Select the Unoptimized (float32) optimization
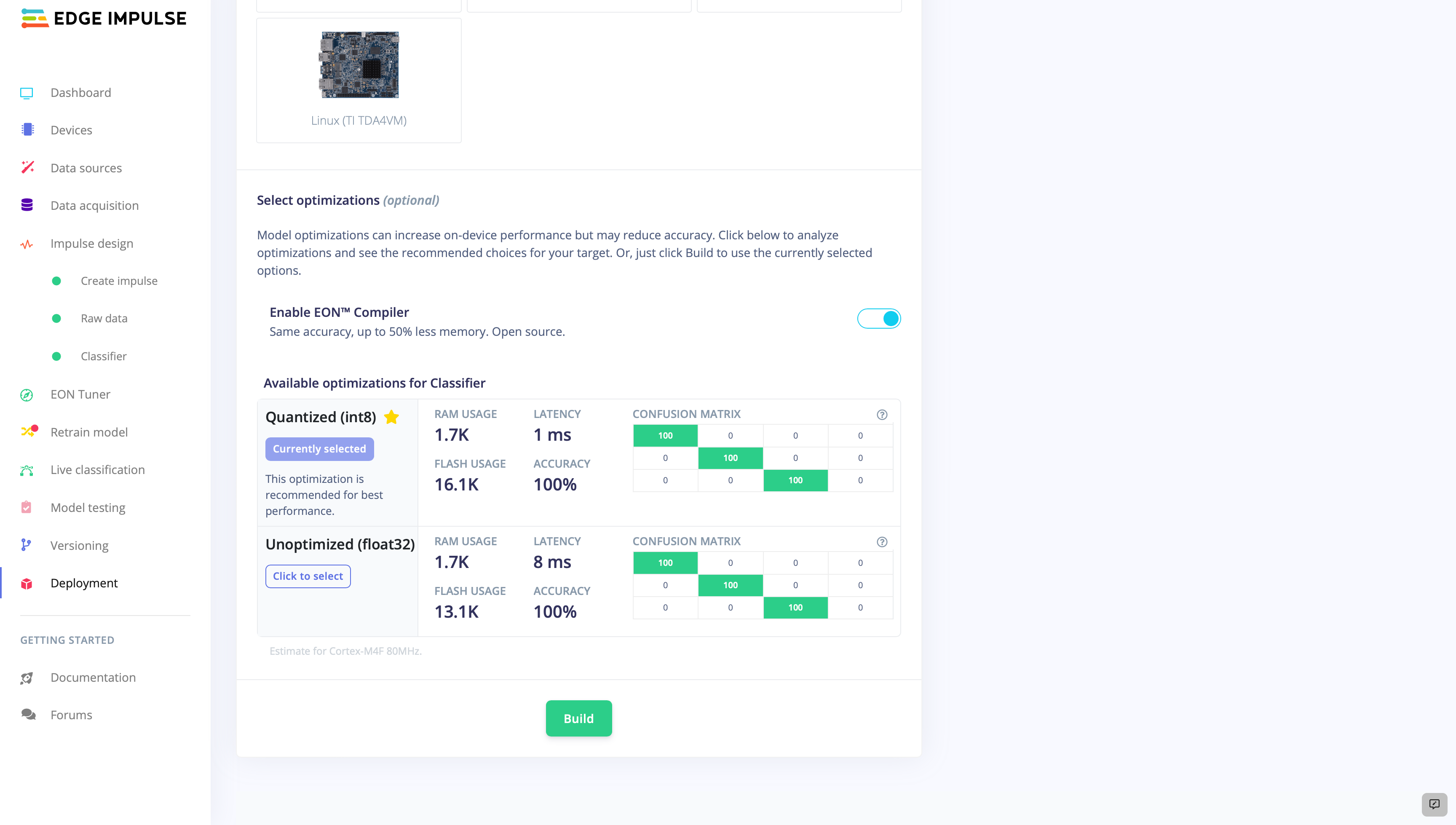 (x=308, y=576)
